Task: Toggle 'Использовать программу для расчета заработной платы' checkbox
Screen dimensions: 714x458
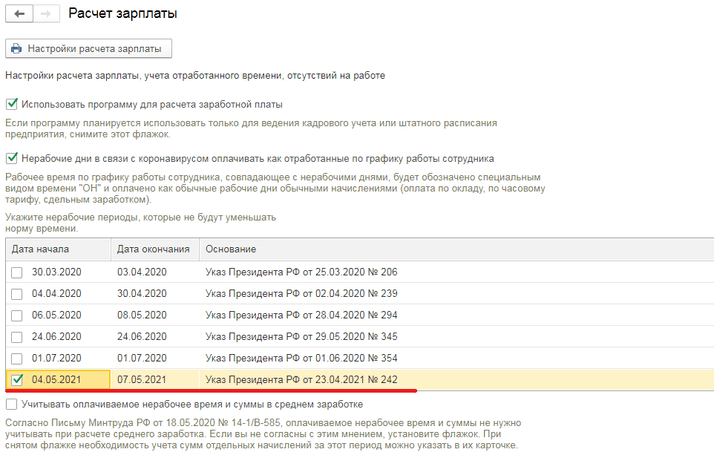Action: tap(12, 104)
